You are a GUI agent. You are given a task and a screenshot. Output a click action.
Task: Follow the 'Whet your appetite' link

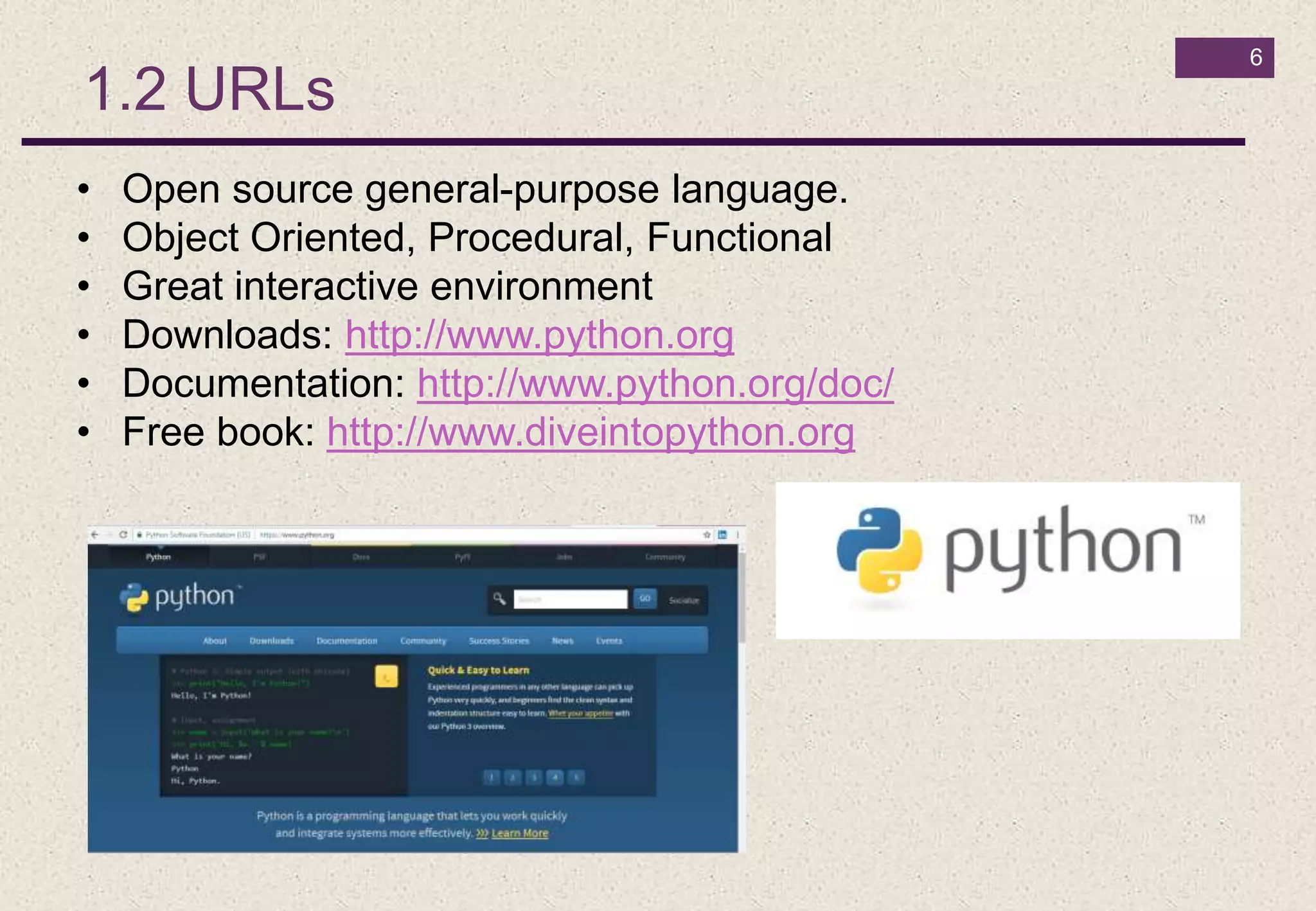pyautogui.click(x=581, y=713)
